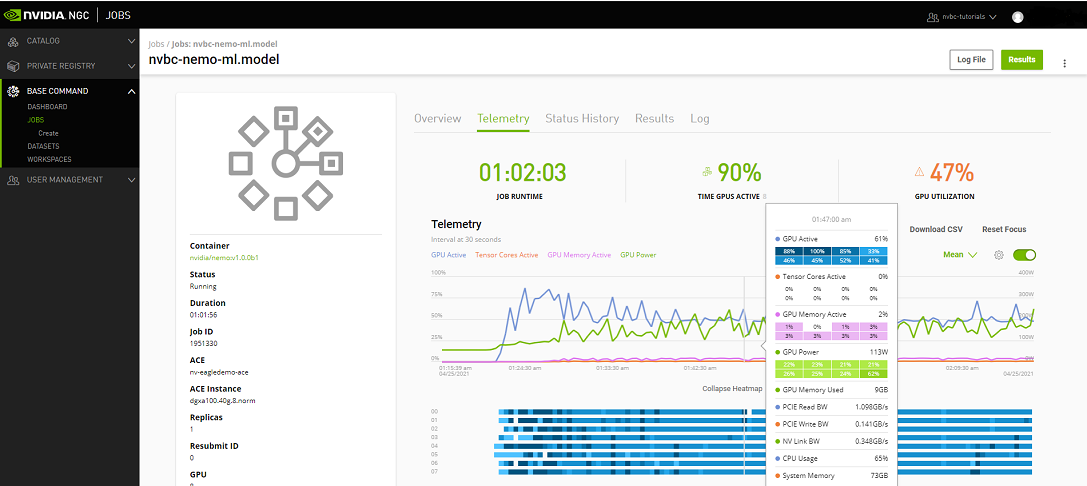Collapse the heatmap view

[x=732, y=388]
